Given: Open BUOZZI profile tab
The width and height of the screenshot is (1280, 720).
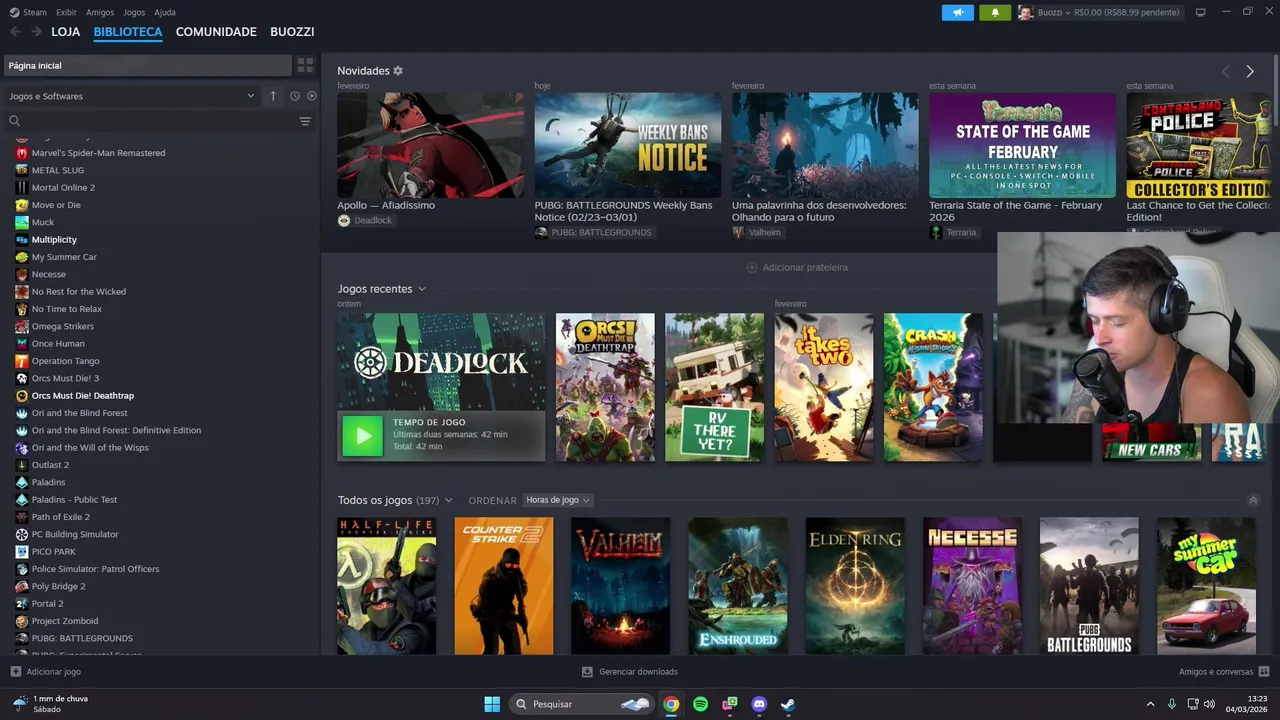Looking at the screenshot, I should click(x=292, y=32).
